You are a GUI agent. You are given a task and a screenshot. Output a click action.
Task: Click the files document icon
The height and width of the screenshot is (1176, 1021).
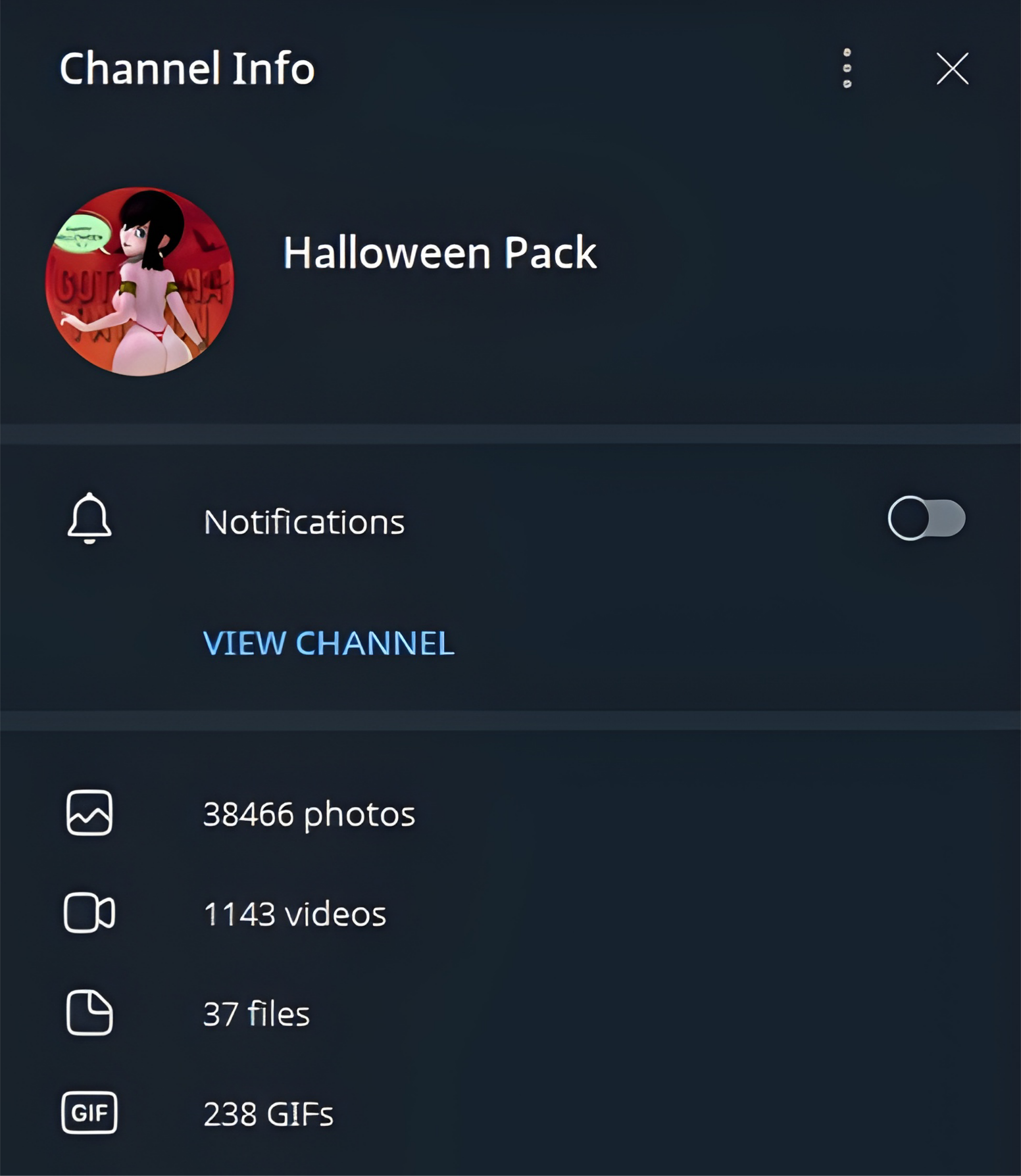click(x=89, y=1013)
